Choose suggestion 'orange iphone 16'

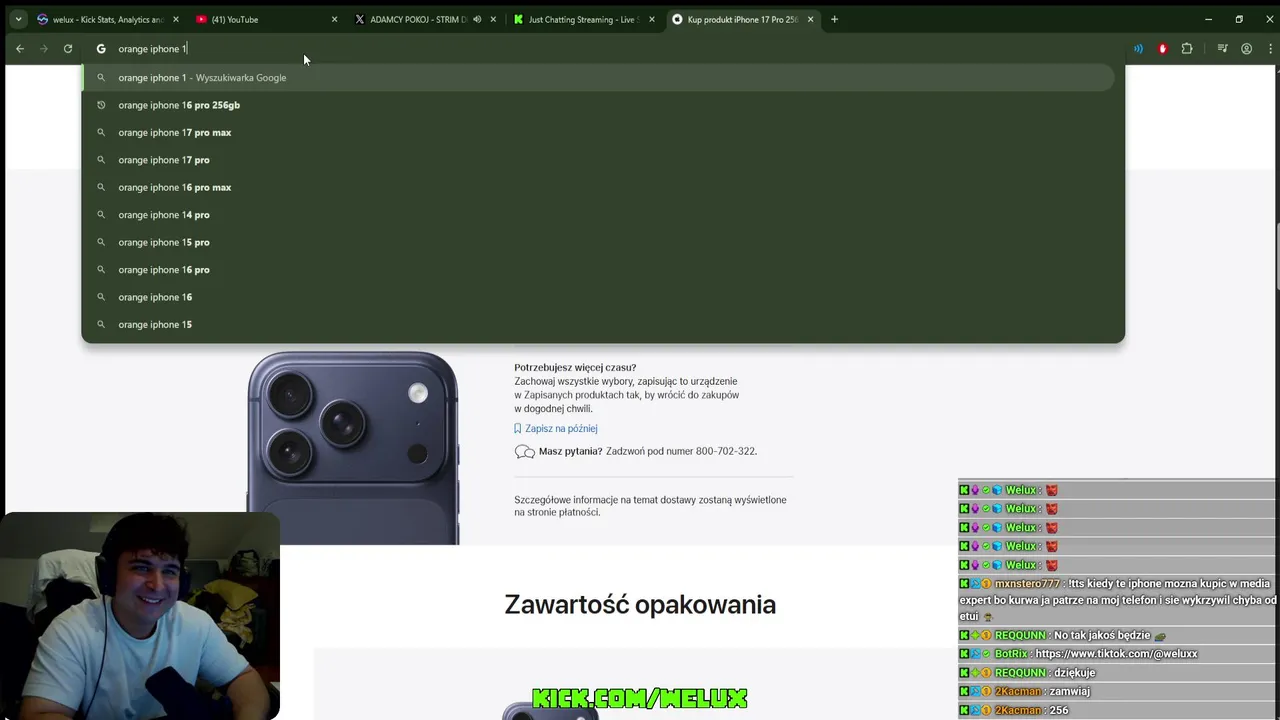click(598, 297)
